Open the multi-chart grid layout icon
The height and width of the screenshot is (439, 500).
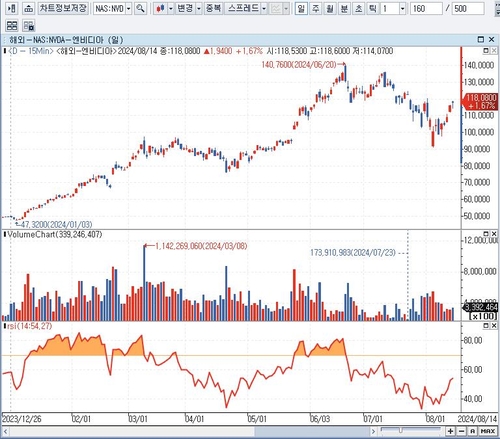(x=12, y=26)
